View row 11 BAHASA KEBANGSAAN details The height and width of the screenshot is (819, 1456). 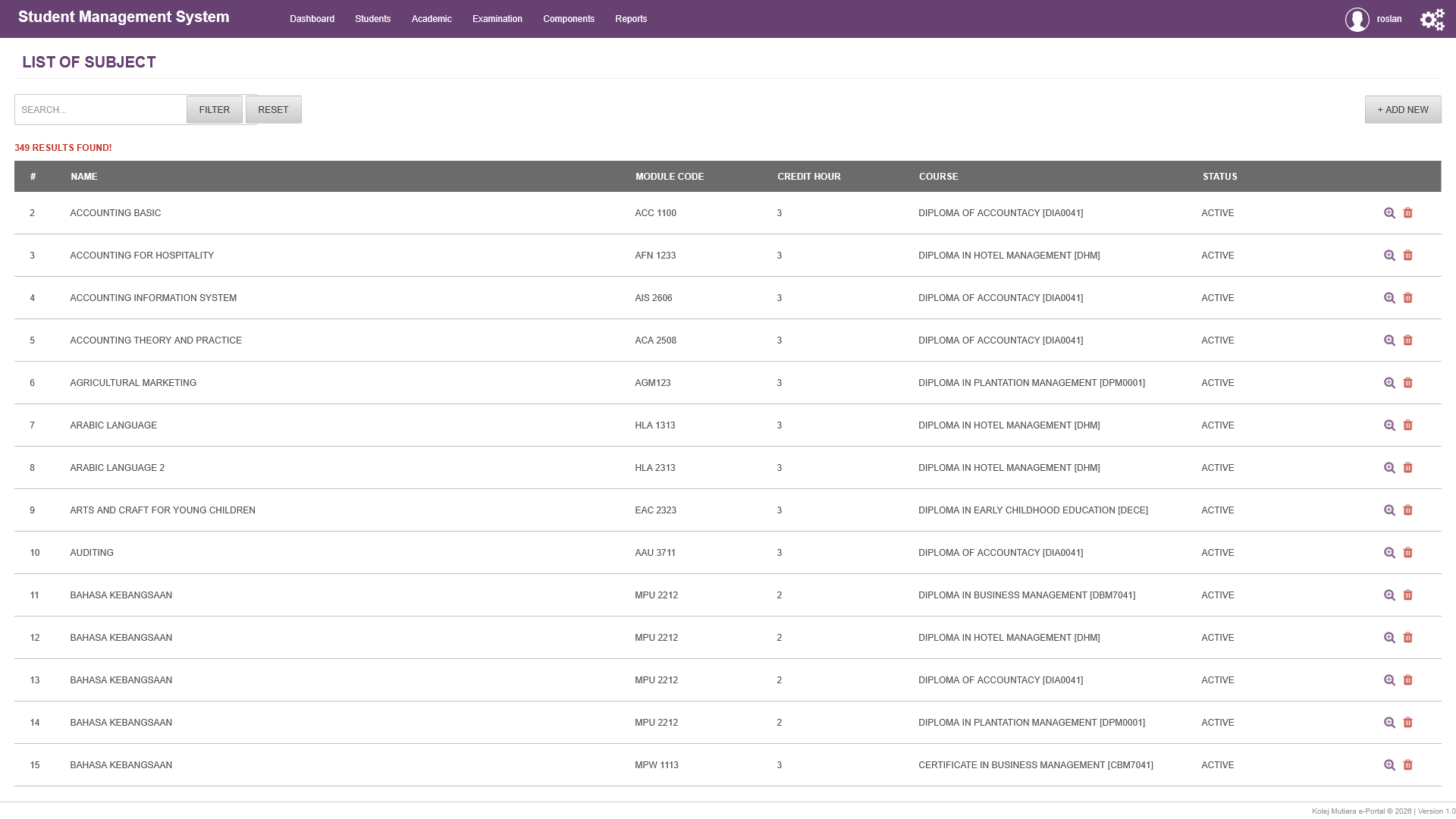pos(1389,595)
